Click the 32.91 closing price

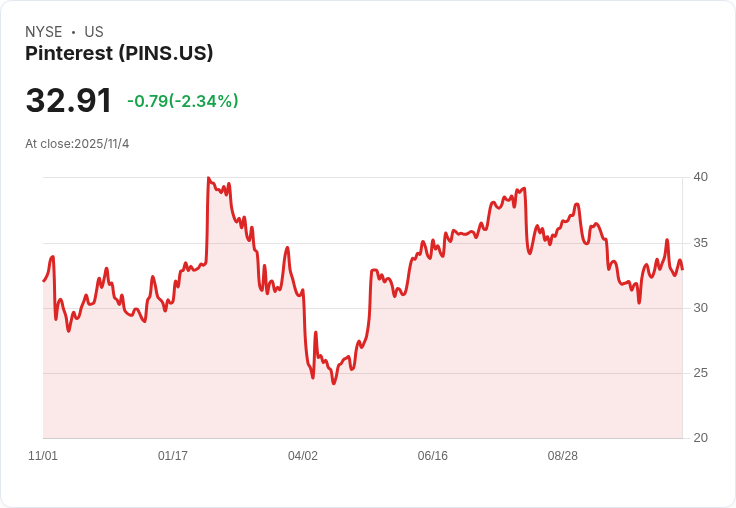point(69,101)
